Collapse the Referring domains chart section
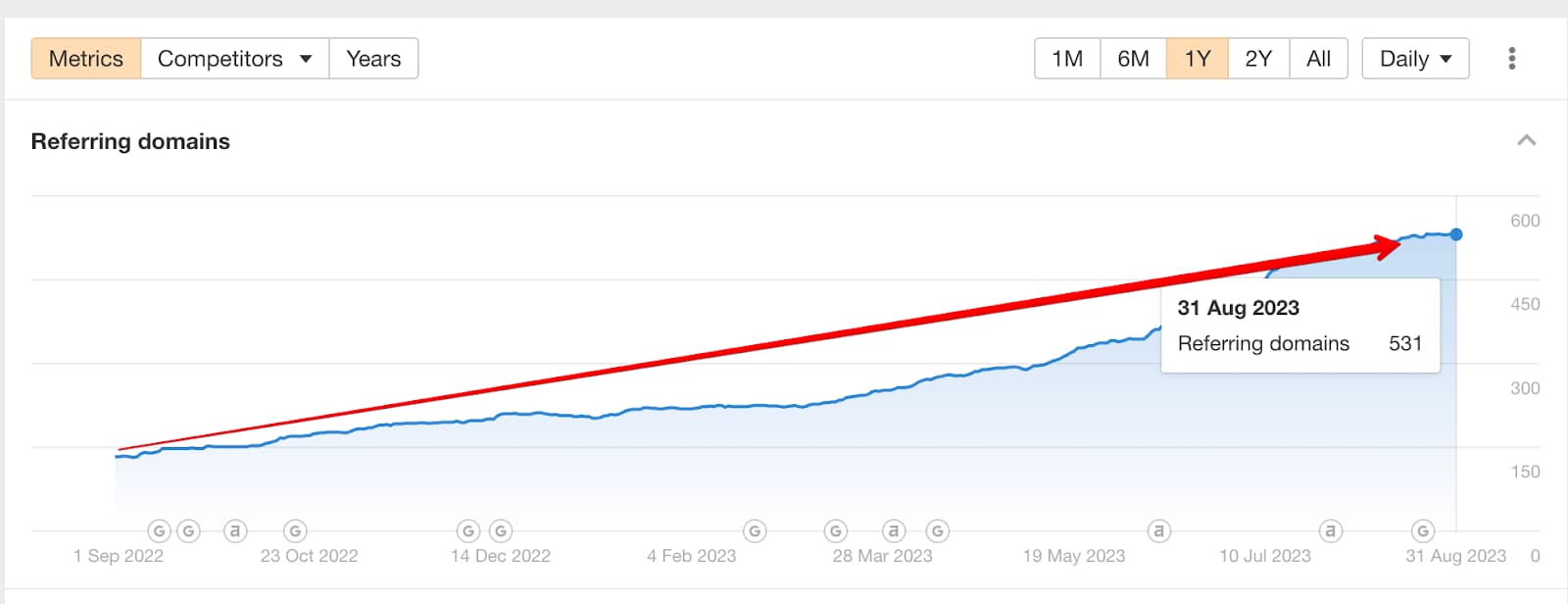The image size is (1568, 604). pos(1526,141)
